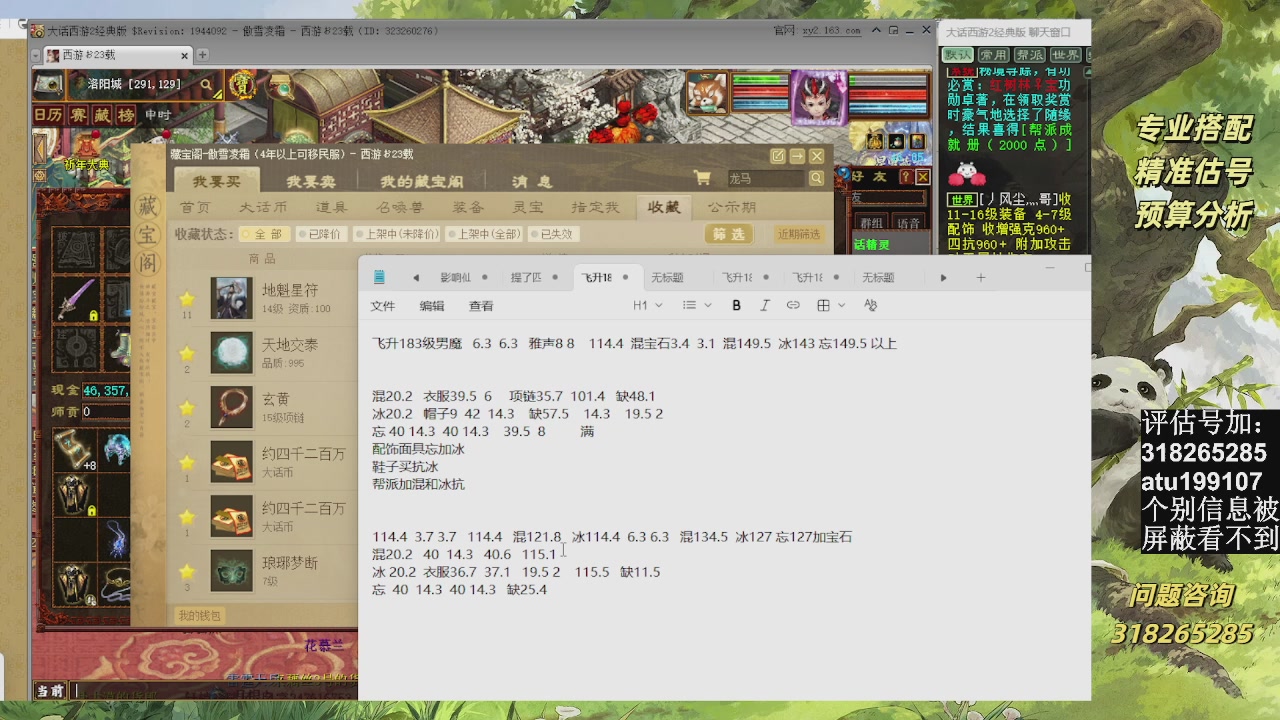The height and width of the screenshot is (720, 1280).
Task: Click the 龙马 search input field
Action: [762, 178]
